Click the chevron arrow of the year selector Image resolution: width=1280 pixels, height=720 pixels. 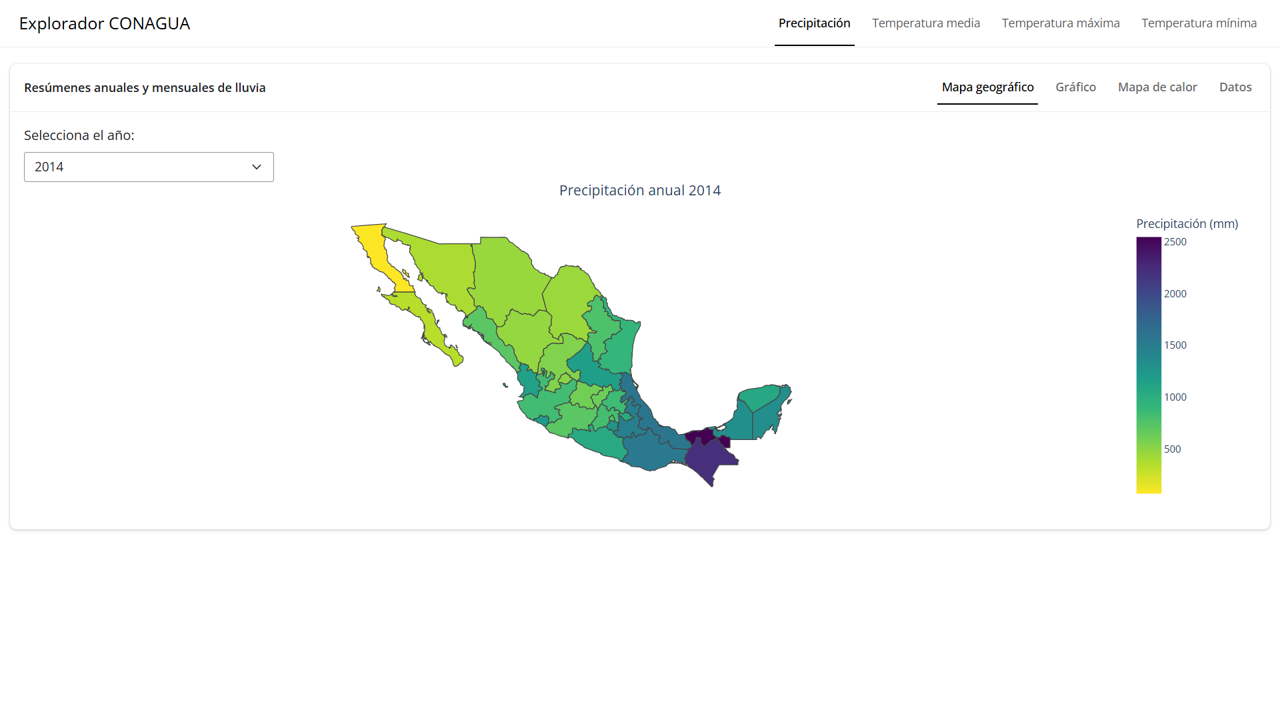(x=256, y=167)
